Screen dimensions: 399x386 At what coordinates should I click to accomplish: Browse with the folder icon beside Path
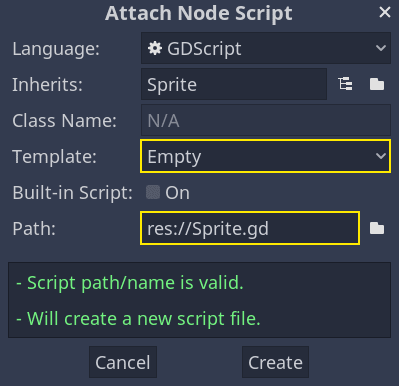(x=377, y=228)
